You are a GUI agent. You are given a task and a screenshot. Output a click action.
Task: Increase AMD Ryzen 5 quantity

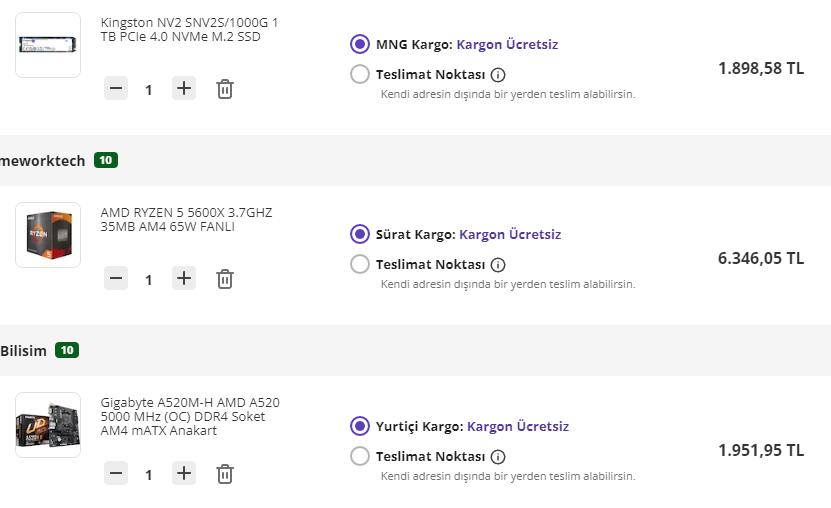point(184,279)
